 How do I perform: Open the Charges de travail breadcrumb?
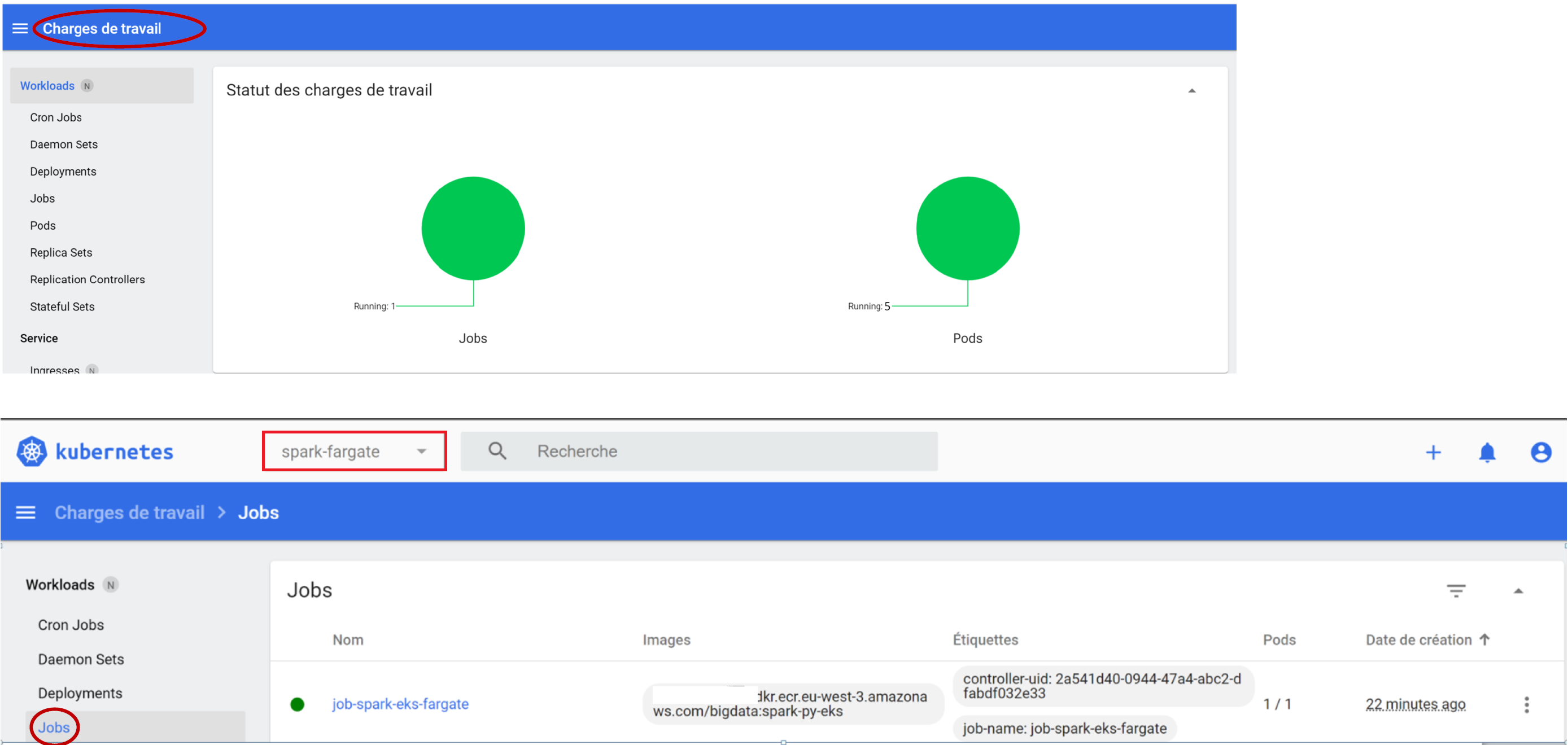[129, 512]
